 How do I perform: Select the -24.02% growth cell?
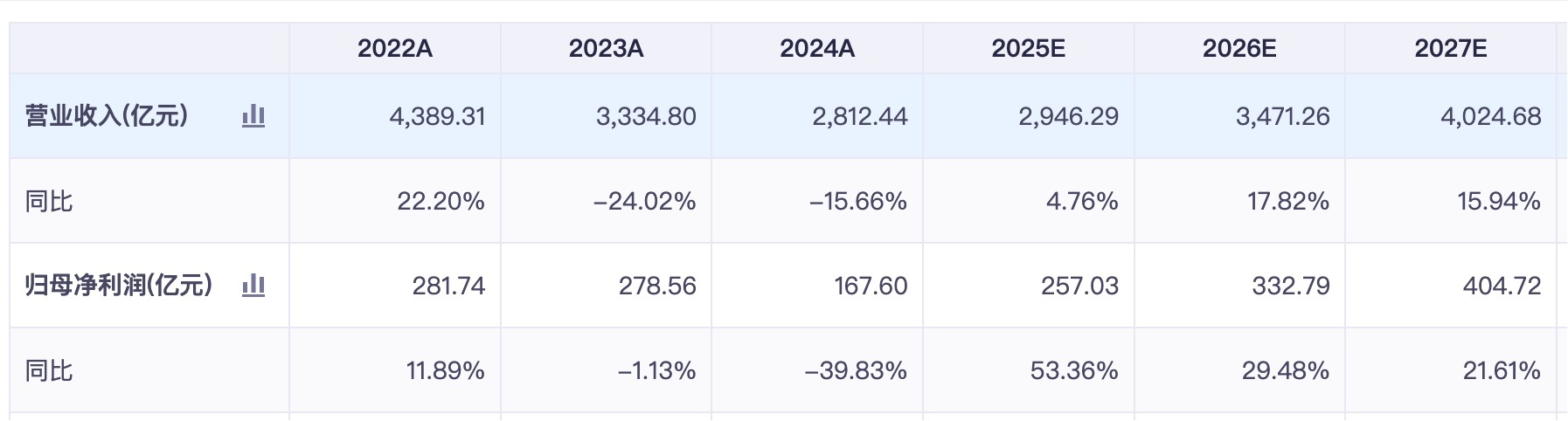tap(644, 202)
